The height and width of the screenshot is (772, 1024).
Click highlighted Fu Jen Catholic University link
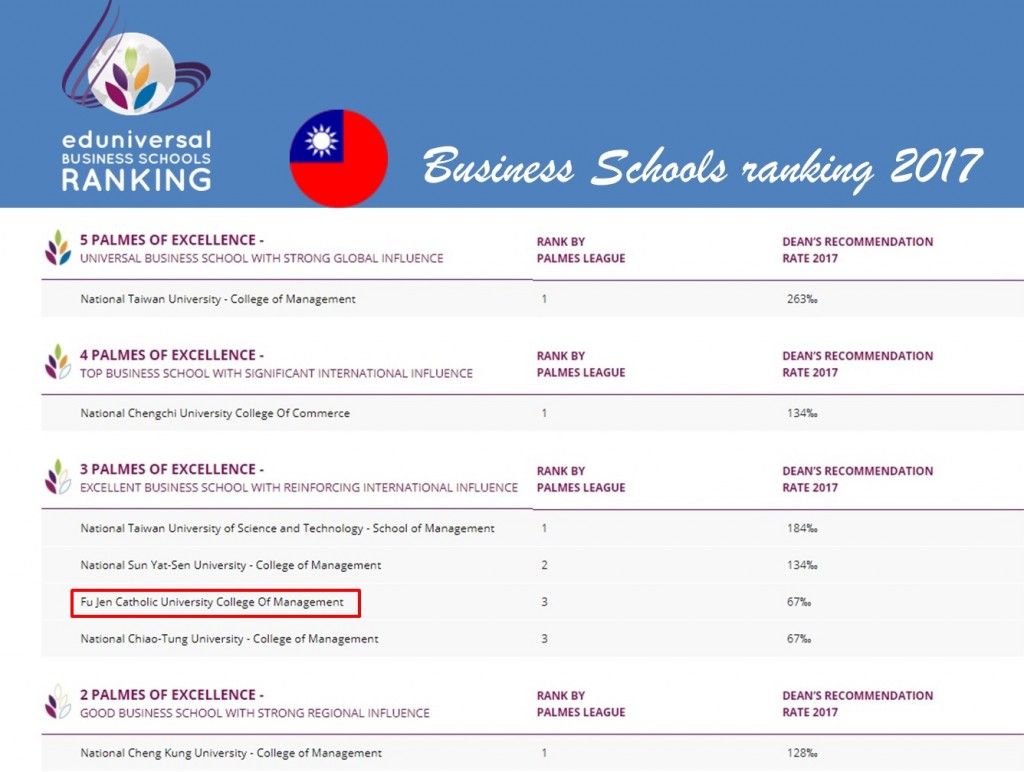pyautogui.click(x=212, y=602)
